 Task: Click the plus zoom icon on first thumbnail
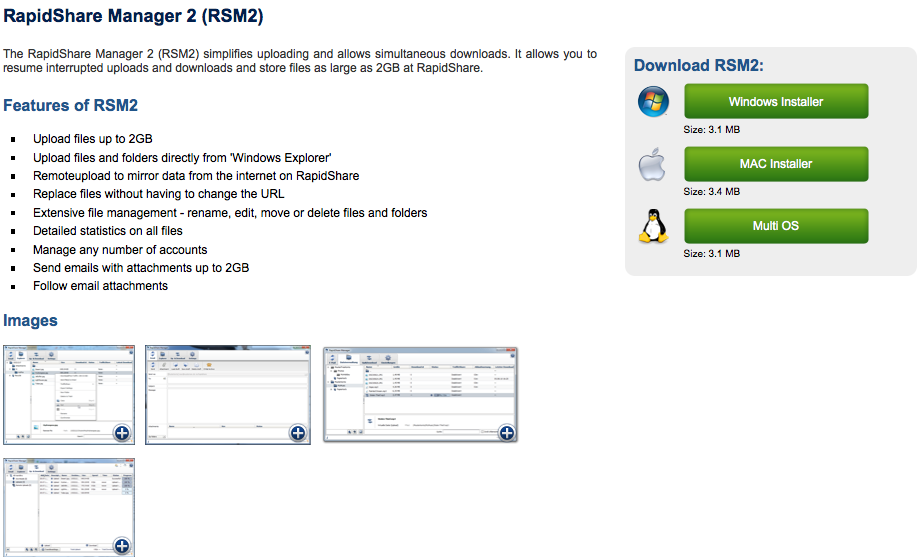tap(122, 433)
